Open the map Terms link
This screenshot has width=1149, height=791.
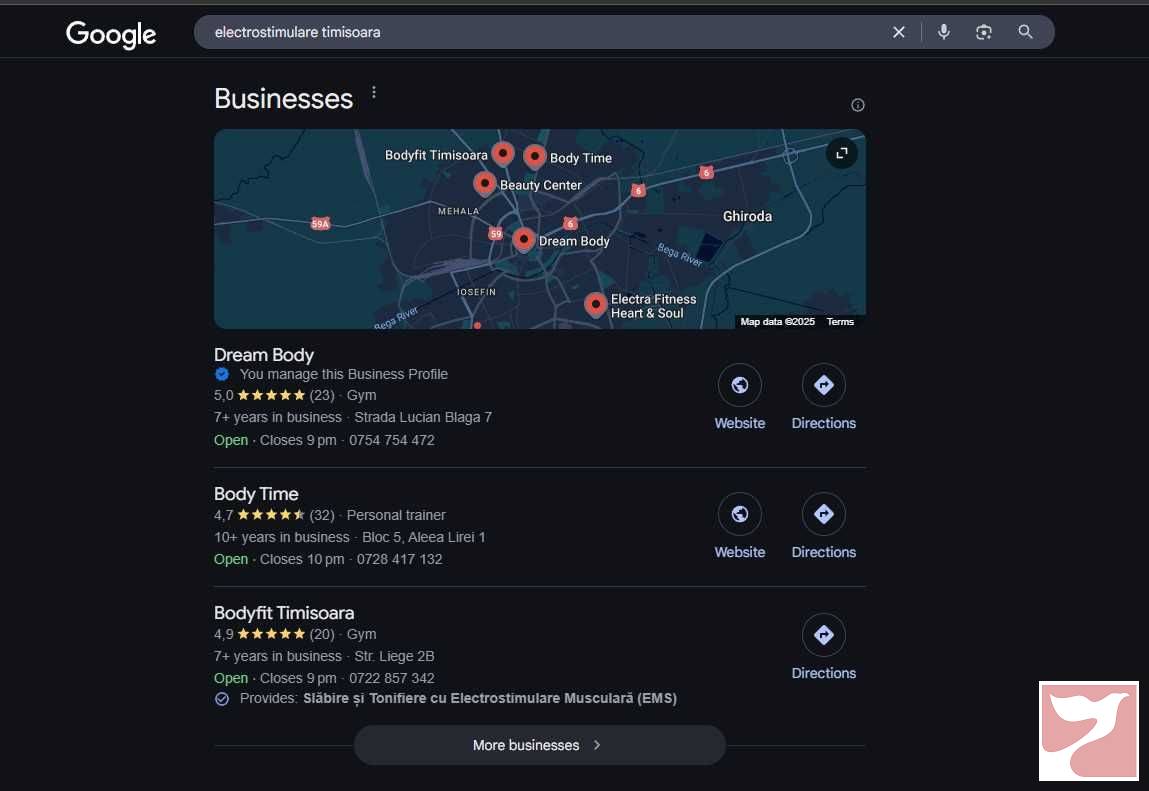(x=840, y=322)
